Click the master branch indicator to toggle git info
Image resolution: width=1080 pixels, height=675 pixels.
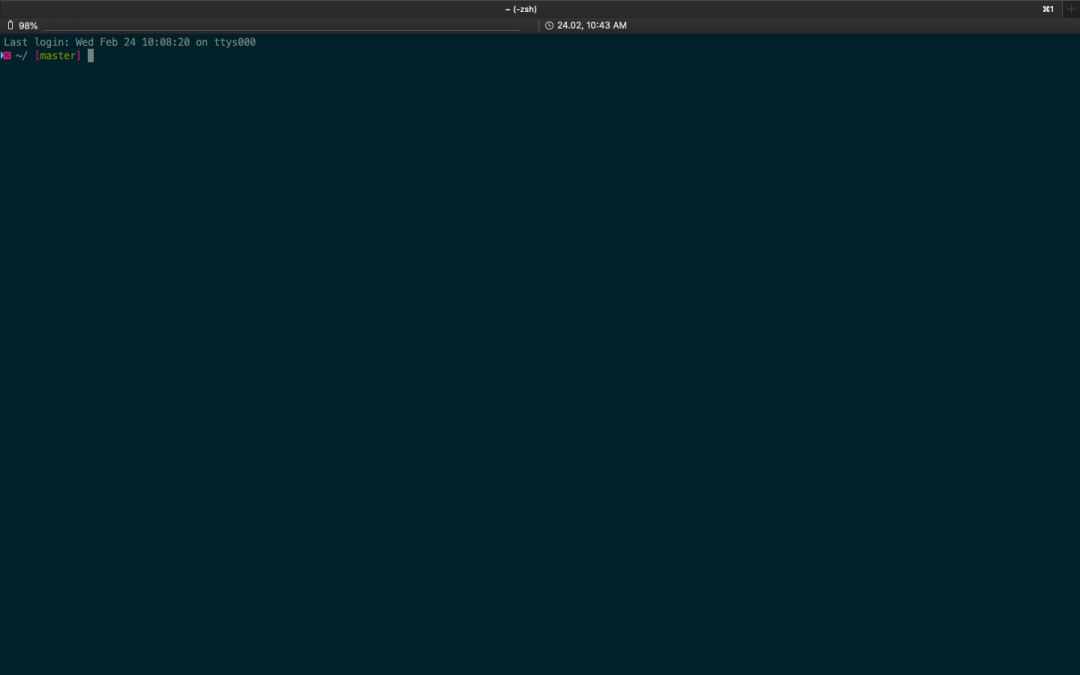click(x=57, y=55)
